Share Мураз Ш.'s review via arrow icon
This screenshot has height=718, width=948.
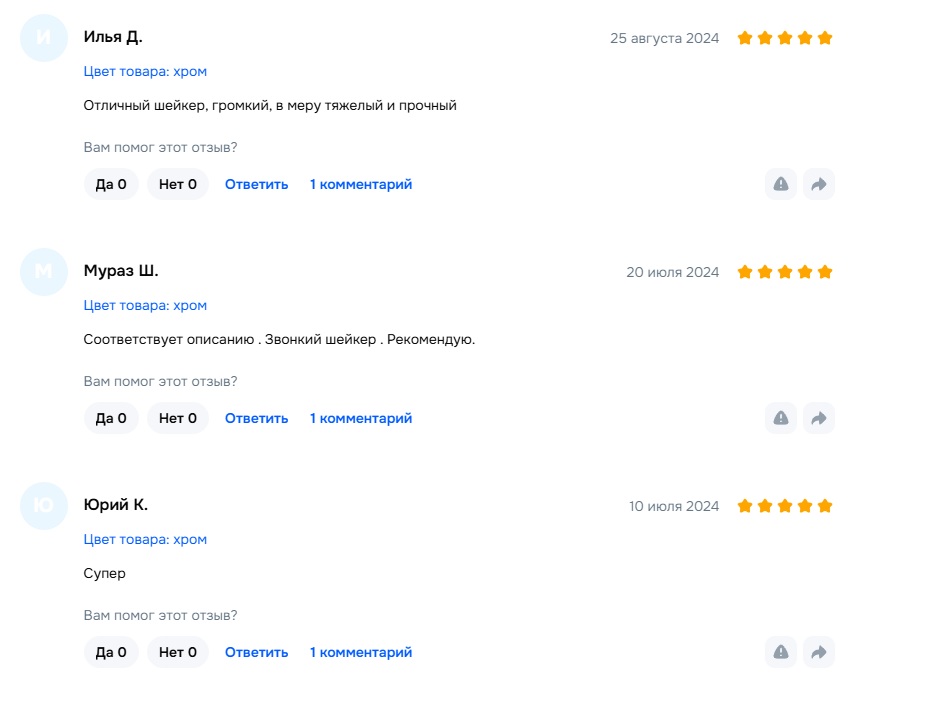819,418
